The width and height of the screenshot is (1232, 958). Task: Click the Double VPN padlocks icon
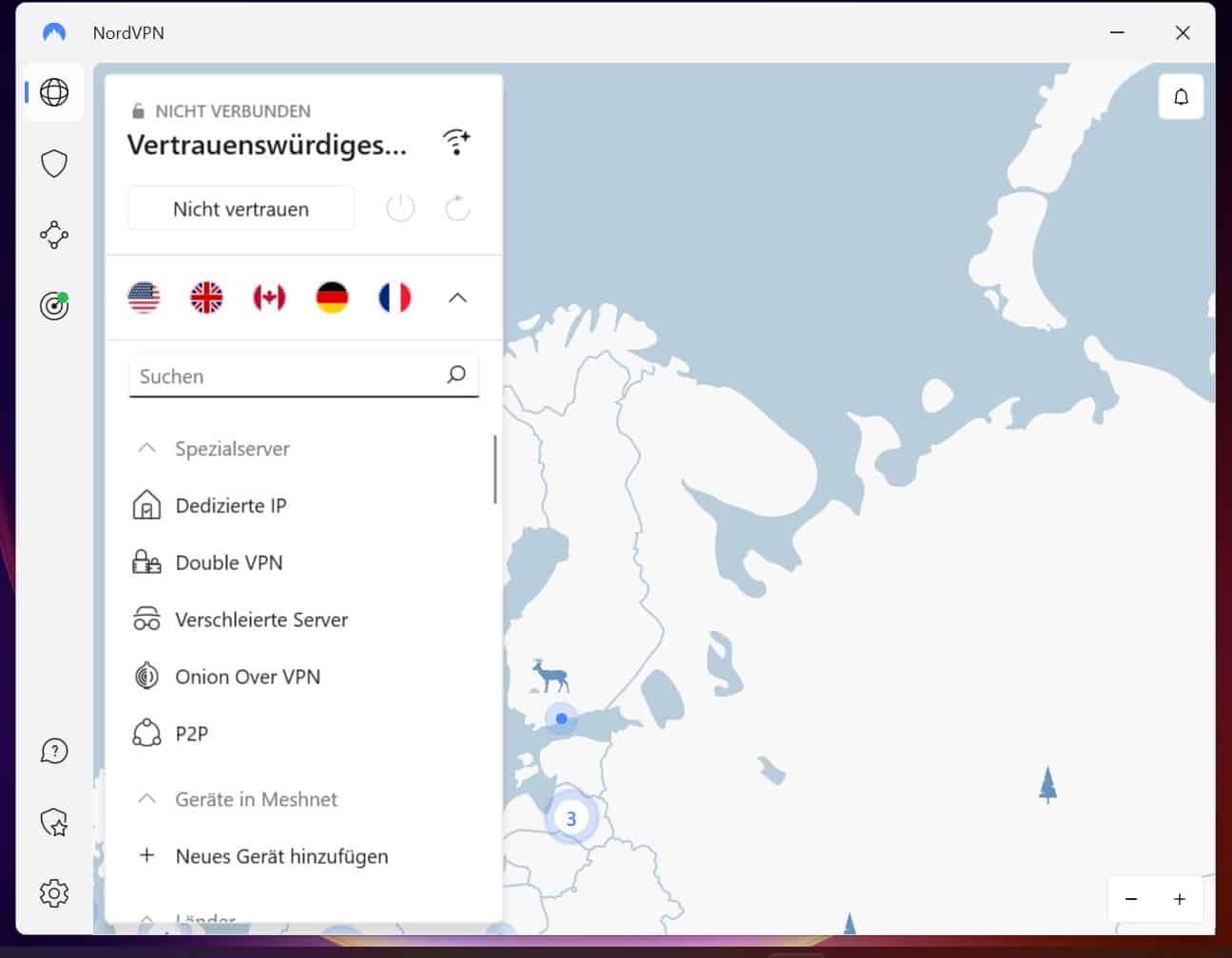click(146, 563)
